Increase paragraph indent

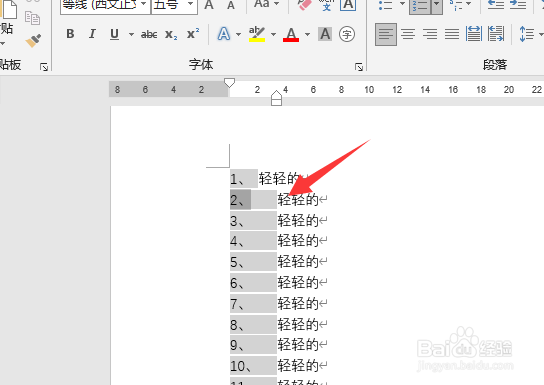518,5
